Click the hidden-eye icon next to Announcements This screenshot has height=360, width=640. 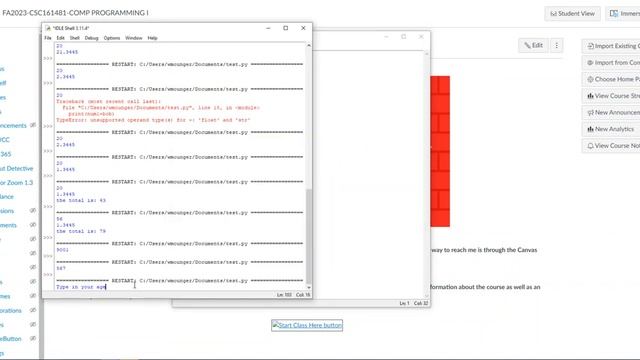[33, 125]
